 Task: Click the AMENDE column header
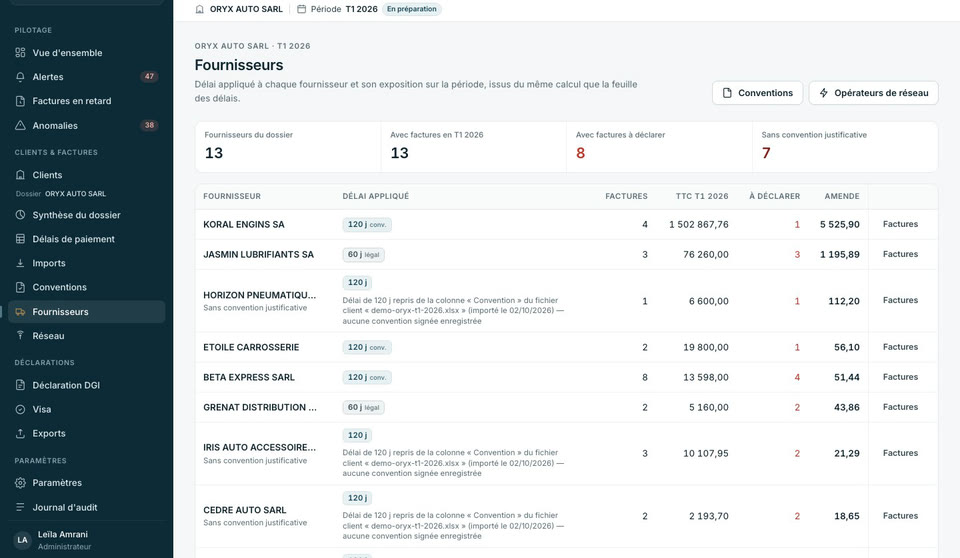click(842, 196)
